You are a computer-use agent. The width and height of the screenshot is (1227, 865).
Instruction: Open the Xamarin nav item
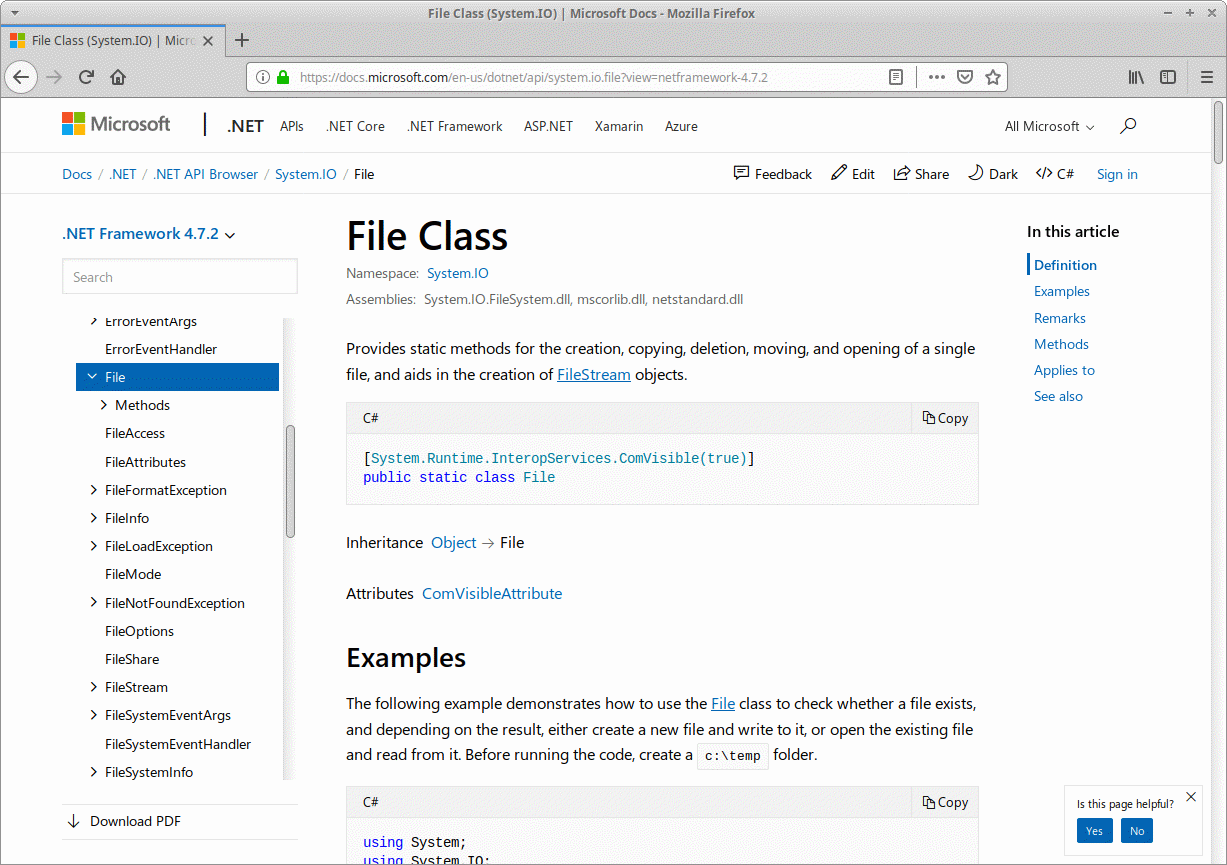[619, 126]
